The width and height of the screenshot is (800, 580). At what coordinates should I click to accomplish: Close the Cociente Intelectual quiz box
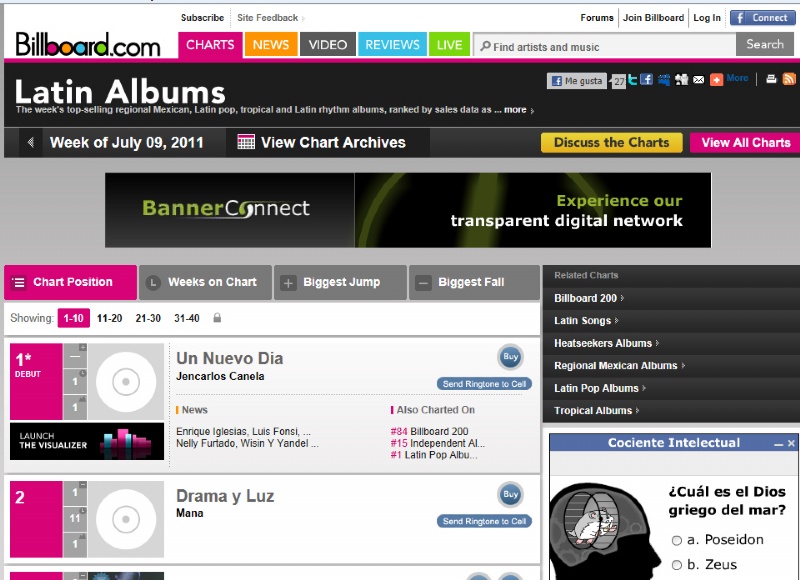click(791, 443)
